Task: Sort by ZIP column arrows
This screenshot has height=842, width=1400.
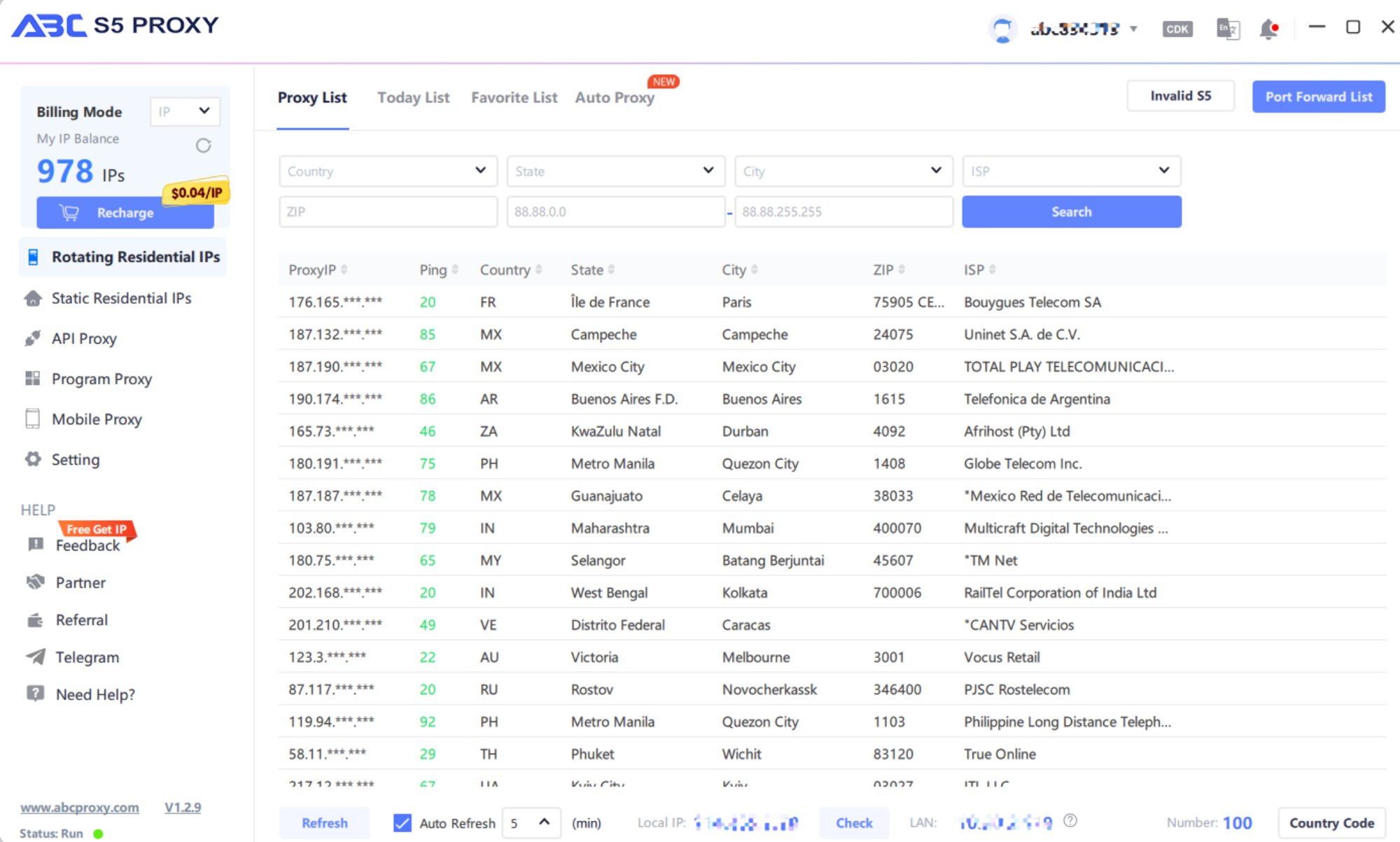Action: [902, 269]
